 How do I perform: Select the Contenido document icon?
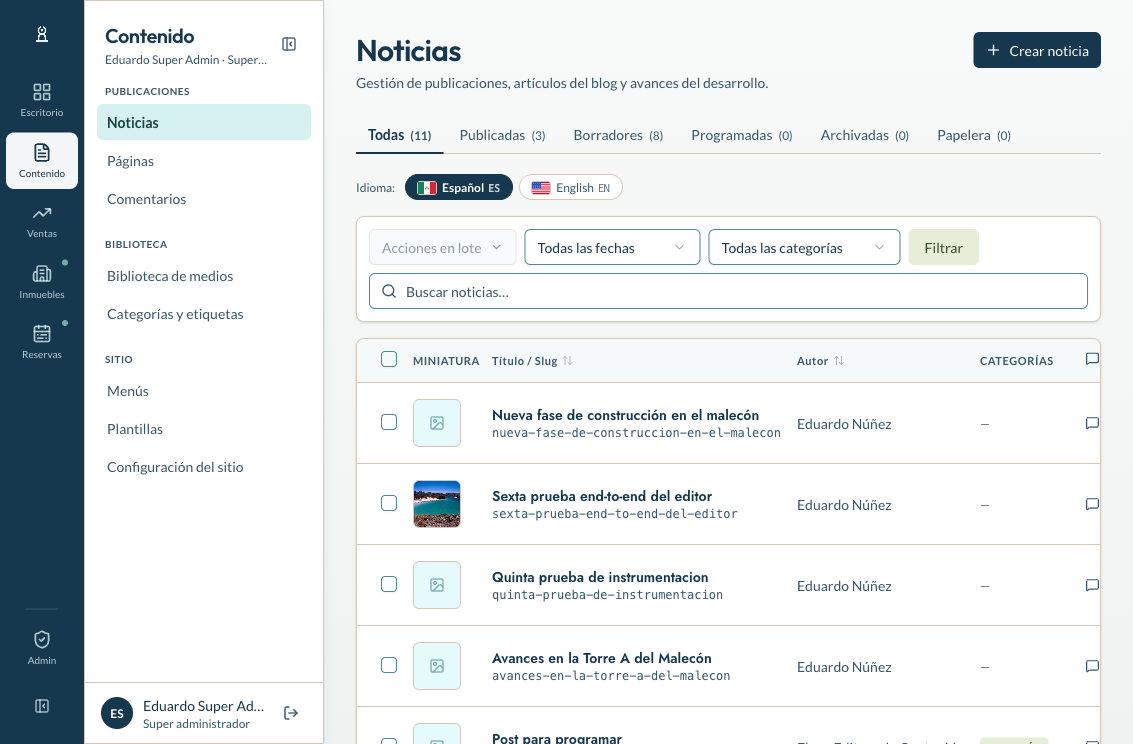click(42, 152)
